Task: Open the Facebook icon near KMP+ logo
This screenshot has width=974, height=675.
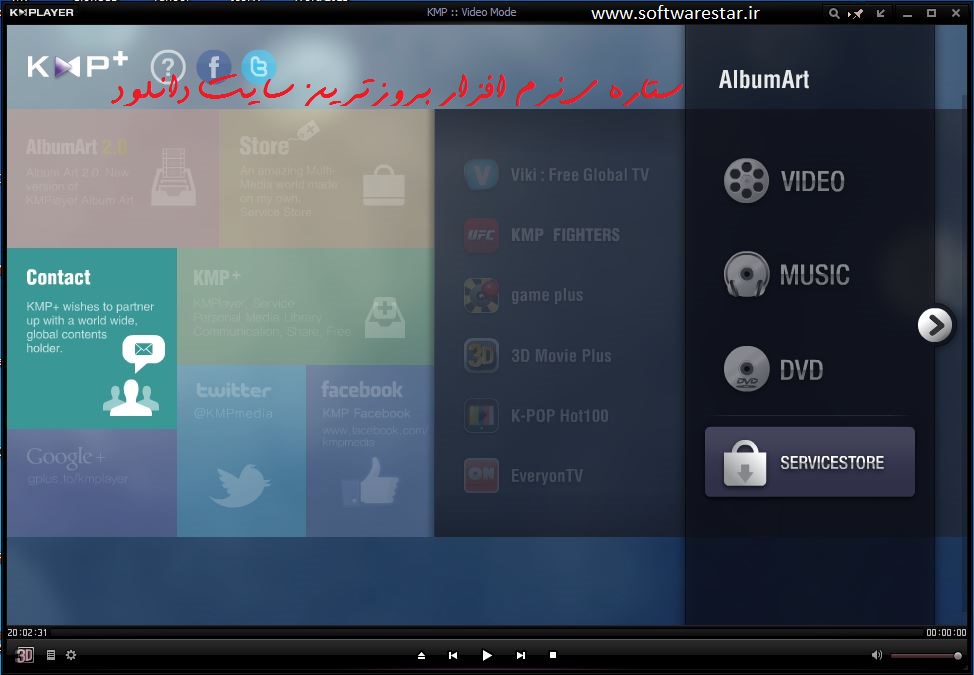Action: (214, 66)
